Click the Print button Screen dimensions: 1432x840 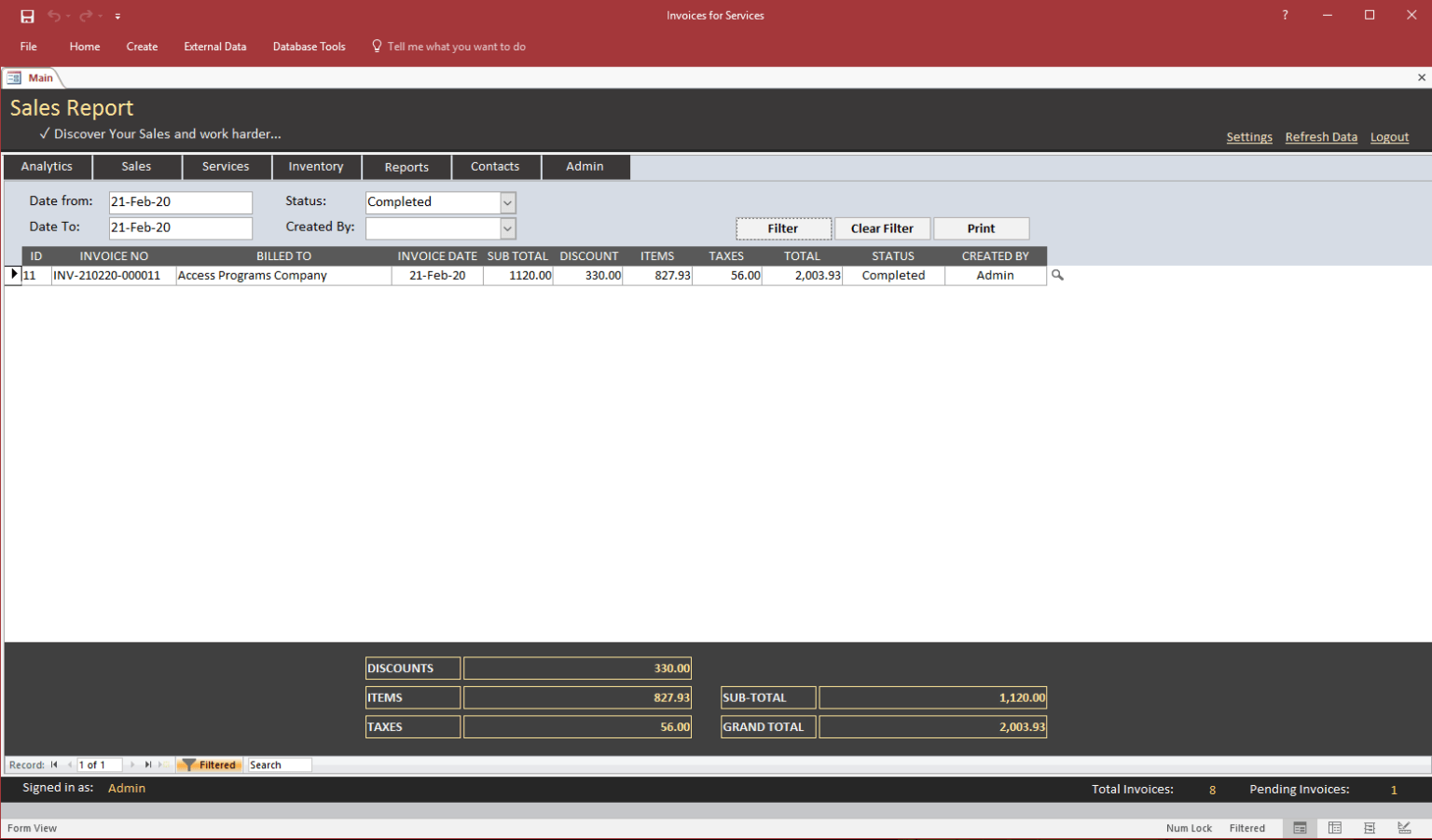click(981, 228)
